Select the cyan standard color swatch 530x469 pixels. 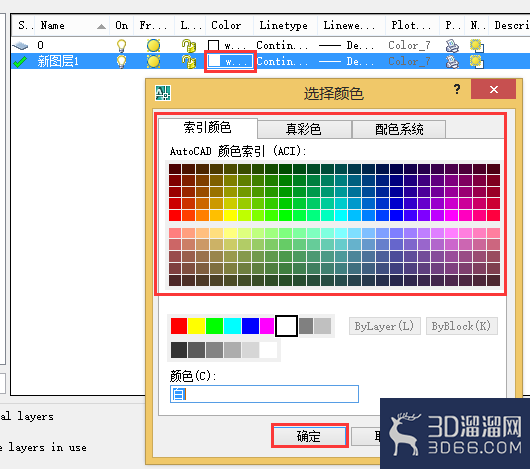point(232,326)
